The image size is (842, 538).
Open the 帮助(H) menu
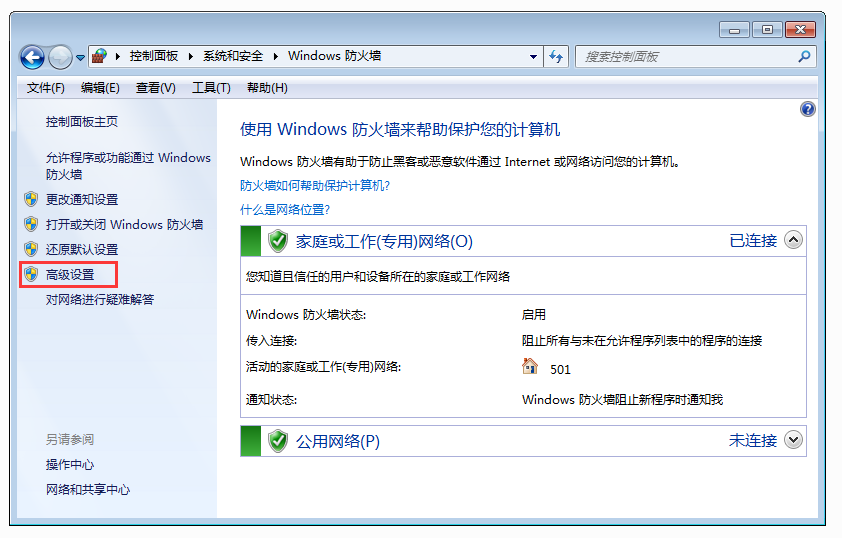point(267,88)
